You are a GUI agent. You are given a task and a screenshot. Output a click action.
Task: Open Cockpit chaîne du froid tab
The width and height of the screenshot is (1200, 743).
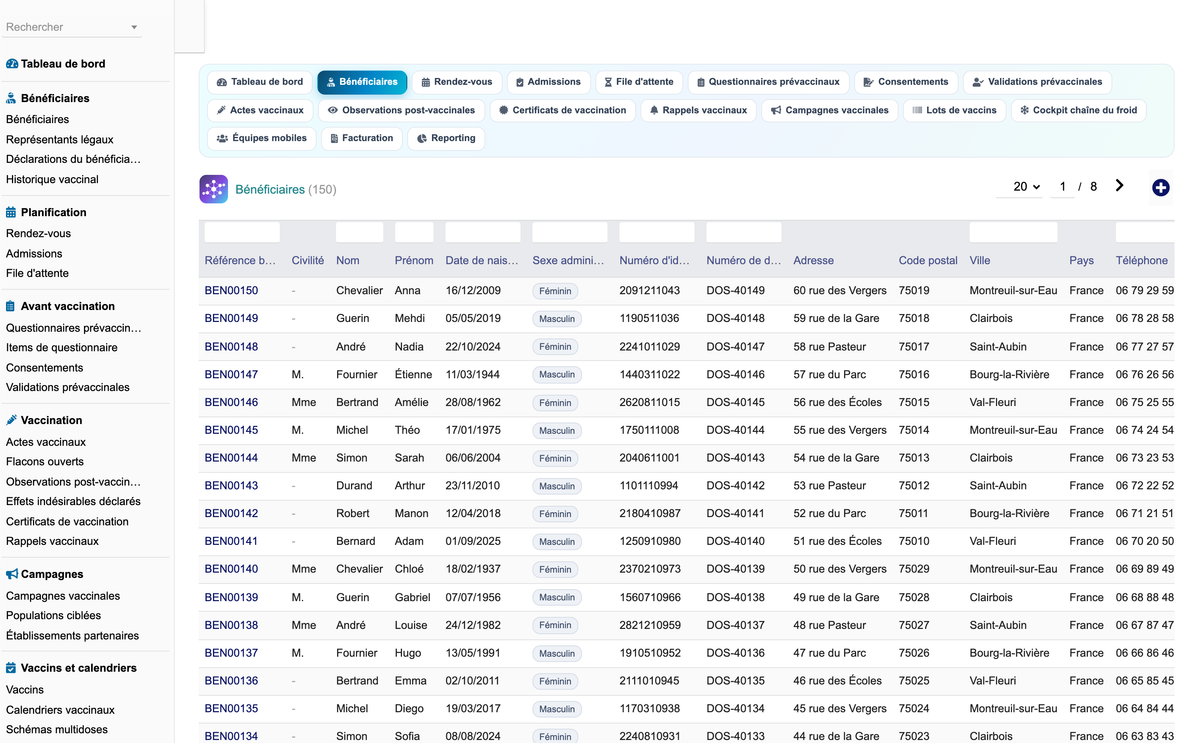pos(1079,110)
